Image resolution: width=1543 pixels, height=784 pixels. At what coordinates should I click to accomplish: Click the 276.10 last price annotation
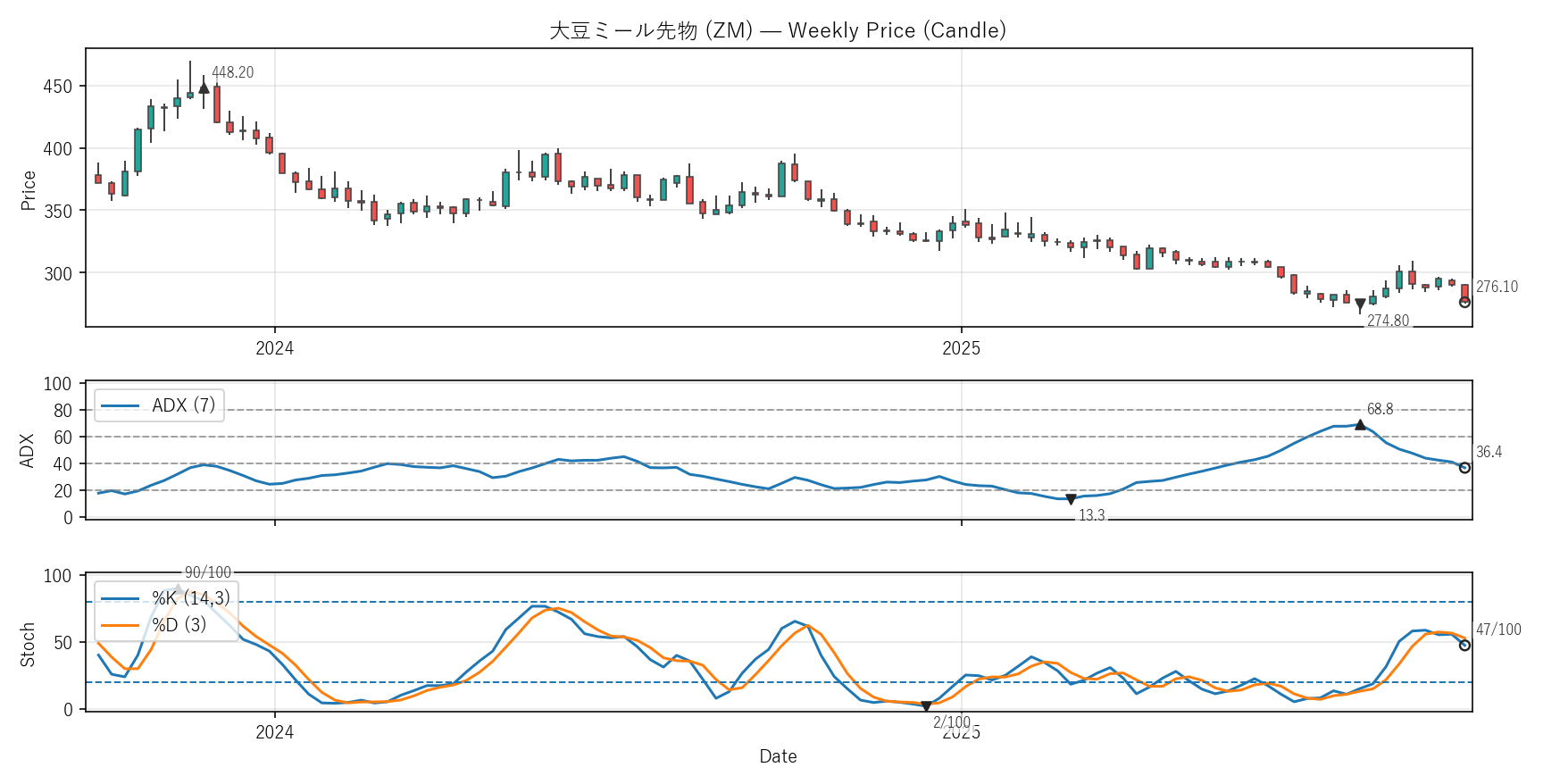[x=1497, y=287]
